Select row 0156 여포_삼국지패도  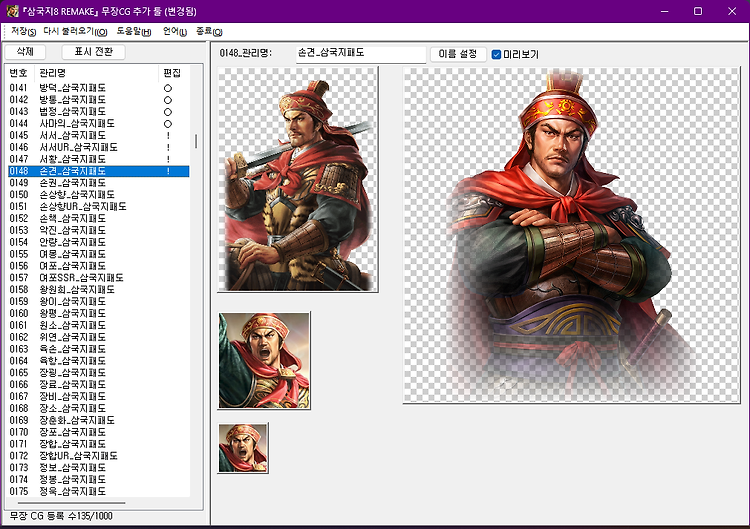pyautogui.click(x=99, y=266)
